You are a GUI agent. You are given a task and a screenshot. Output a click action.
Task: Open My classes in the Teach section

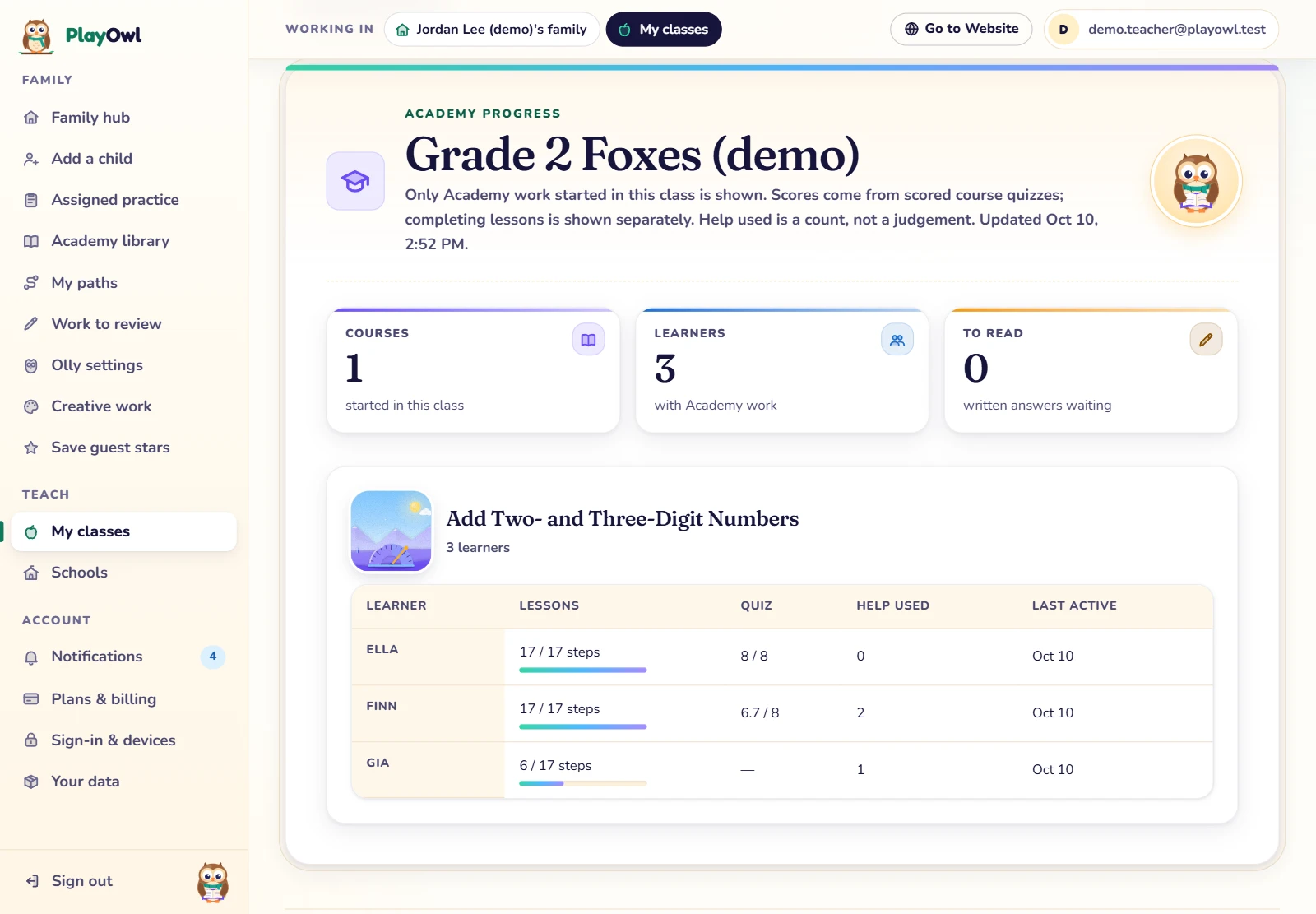(123, 531)
